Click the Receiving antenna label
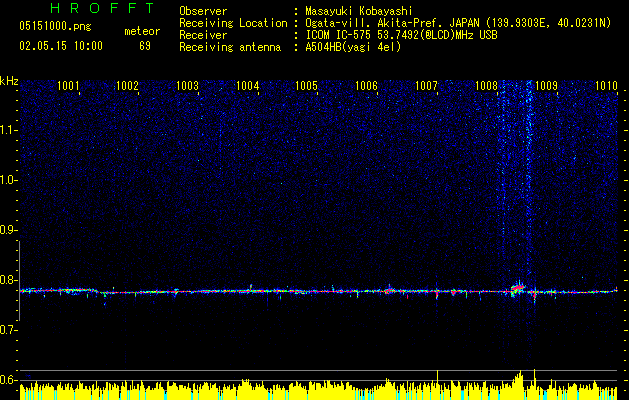The image size is (629, 400). (x=230, y=47)
